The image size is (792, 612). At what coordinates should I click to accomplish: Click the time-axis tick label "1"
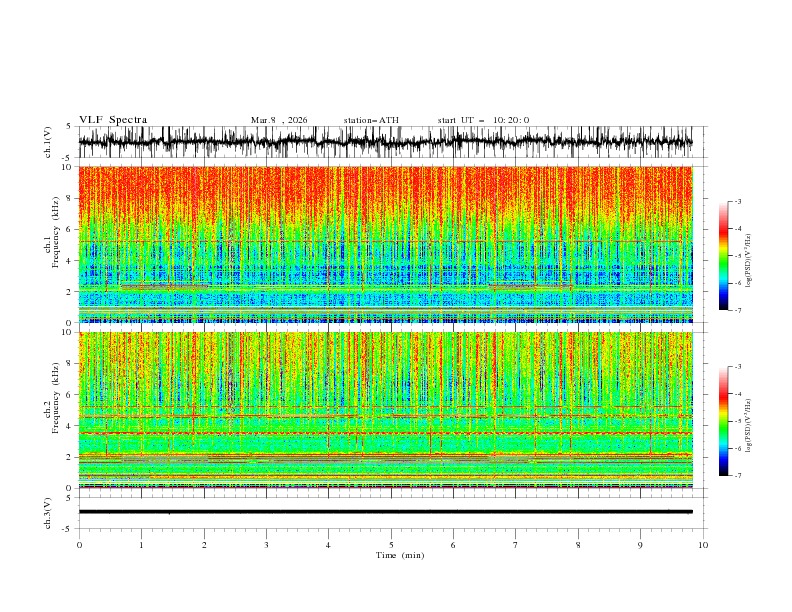pyautogui.click(x=141, y=545)
